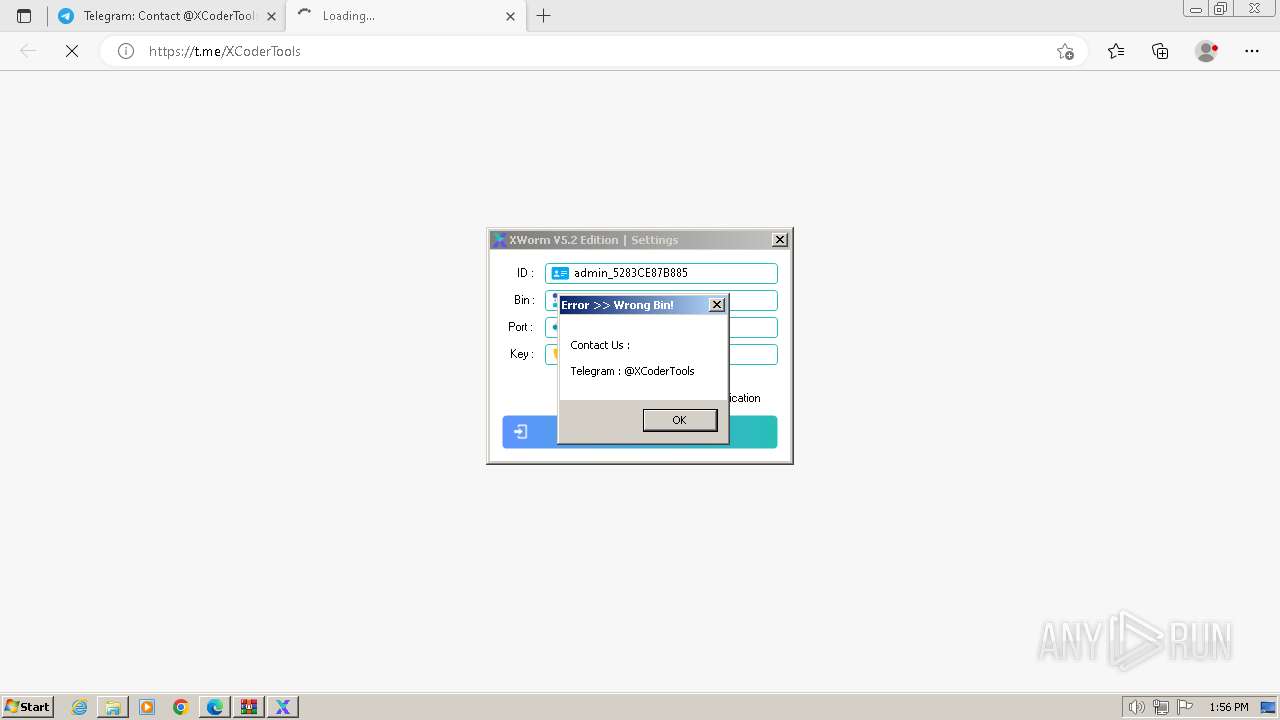Open the Collections icon

click(x=1160, y=51)
